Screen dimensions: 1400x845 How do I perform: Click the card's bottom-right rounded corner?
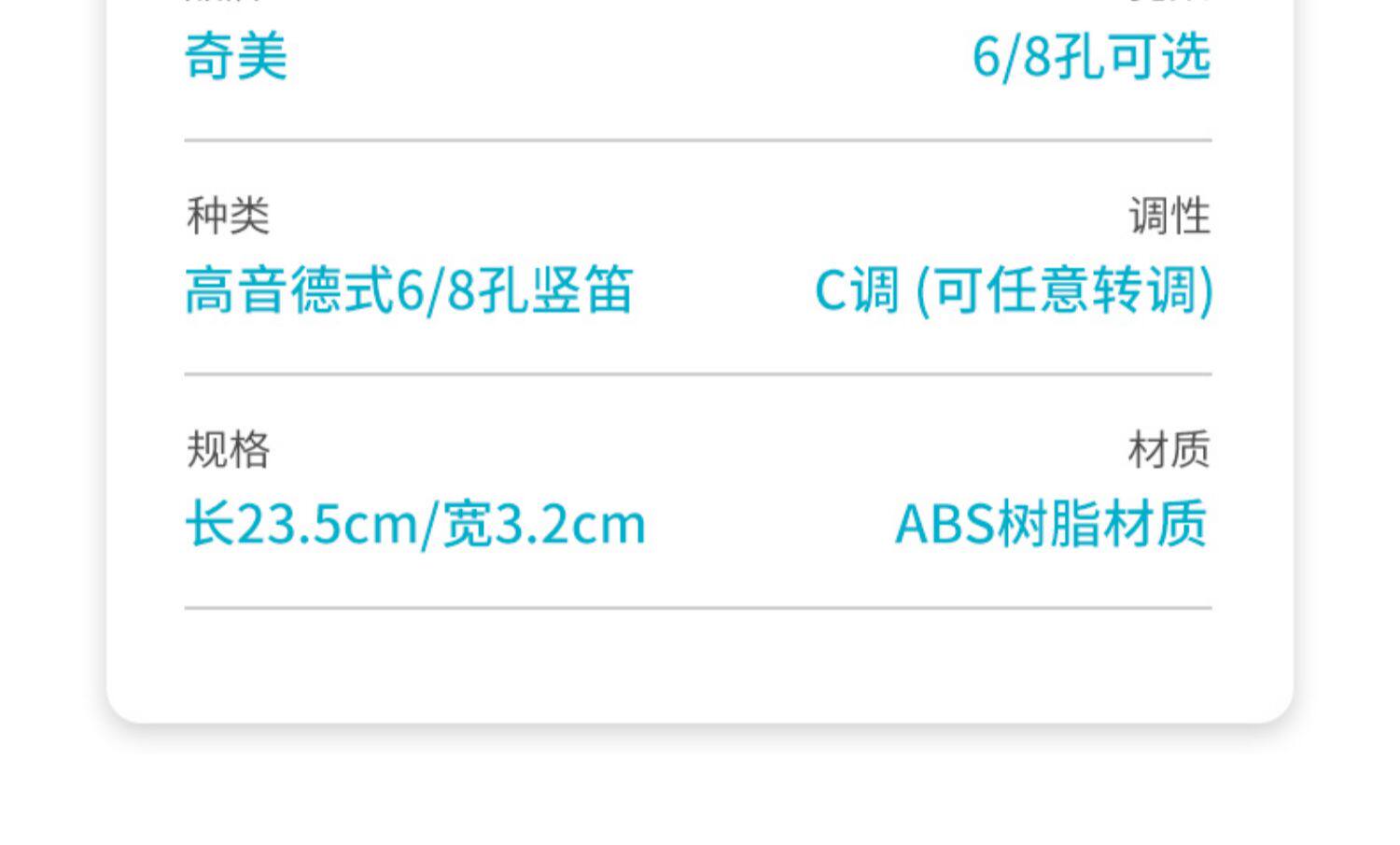point(1277,708)
